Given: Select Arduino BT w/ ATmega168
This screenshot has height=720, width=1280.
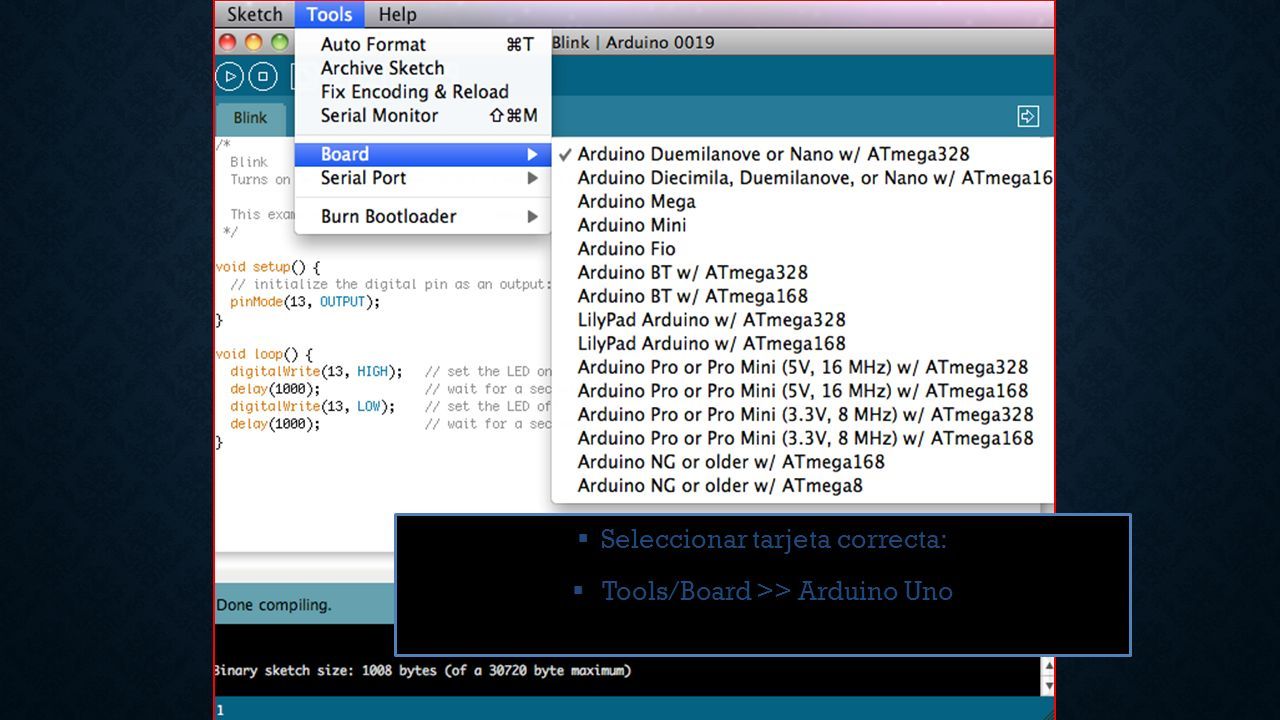Looking at the screenshot, I should pyautogui.click(x=803, y=296).
